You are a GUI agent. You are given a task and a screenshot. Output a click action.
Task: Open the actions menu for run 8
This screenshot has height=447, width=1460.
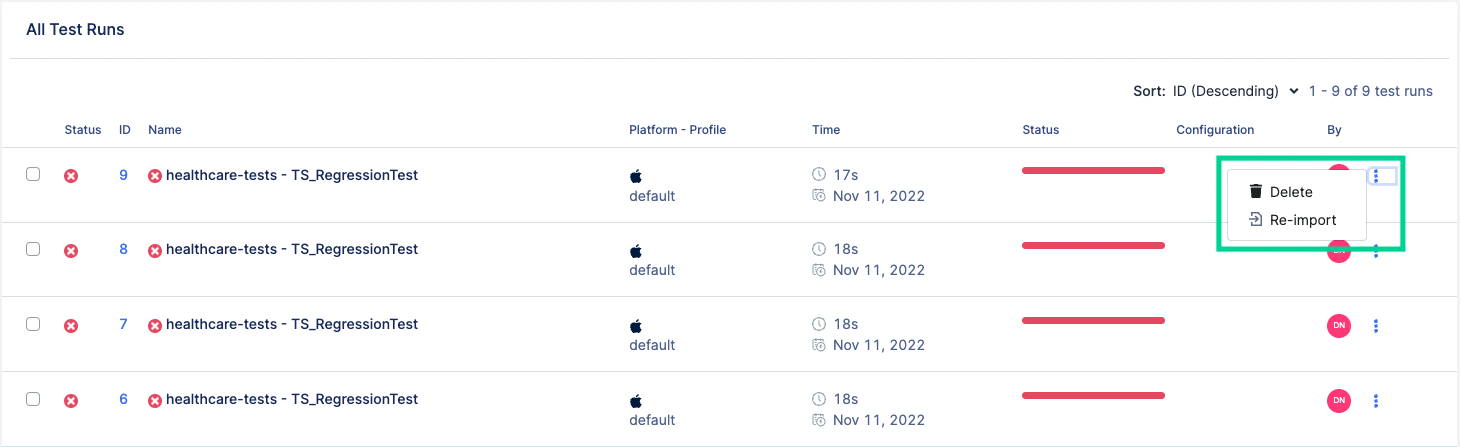point(1376,251)
